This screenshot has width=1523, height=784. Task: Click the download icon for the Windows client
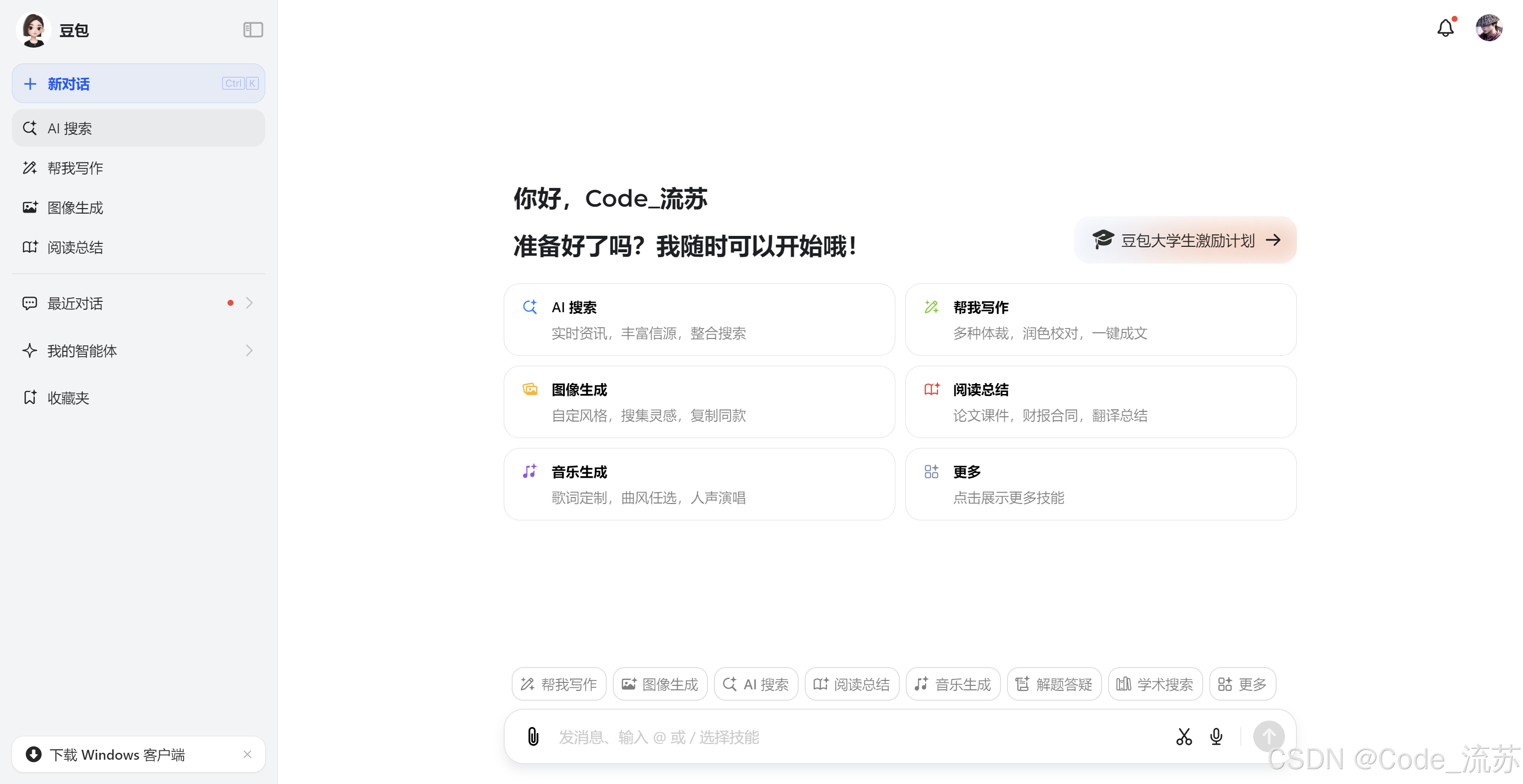coord(34,754)
